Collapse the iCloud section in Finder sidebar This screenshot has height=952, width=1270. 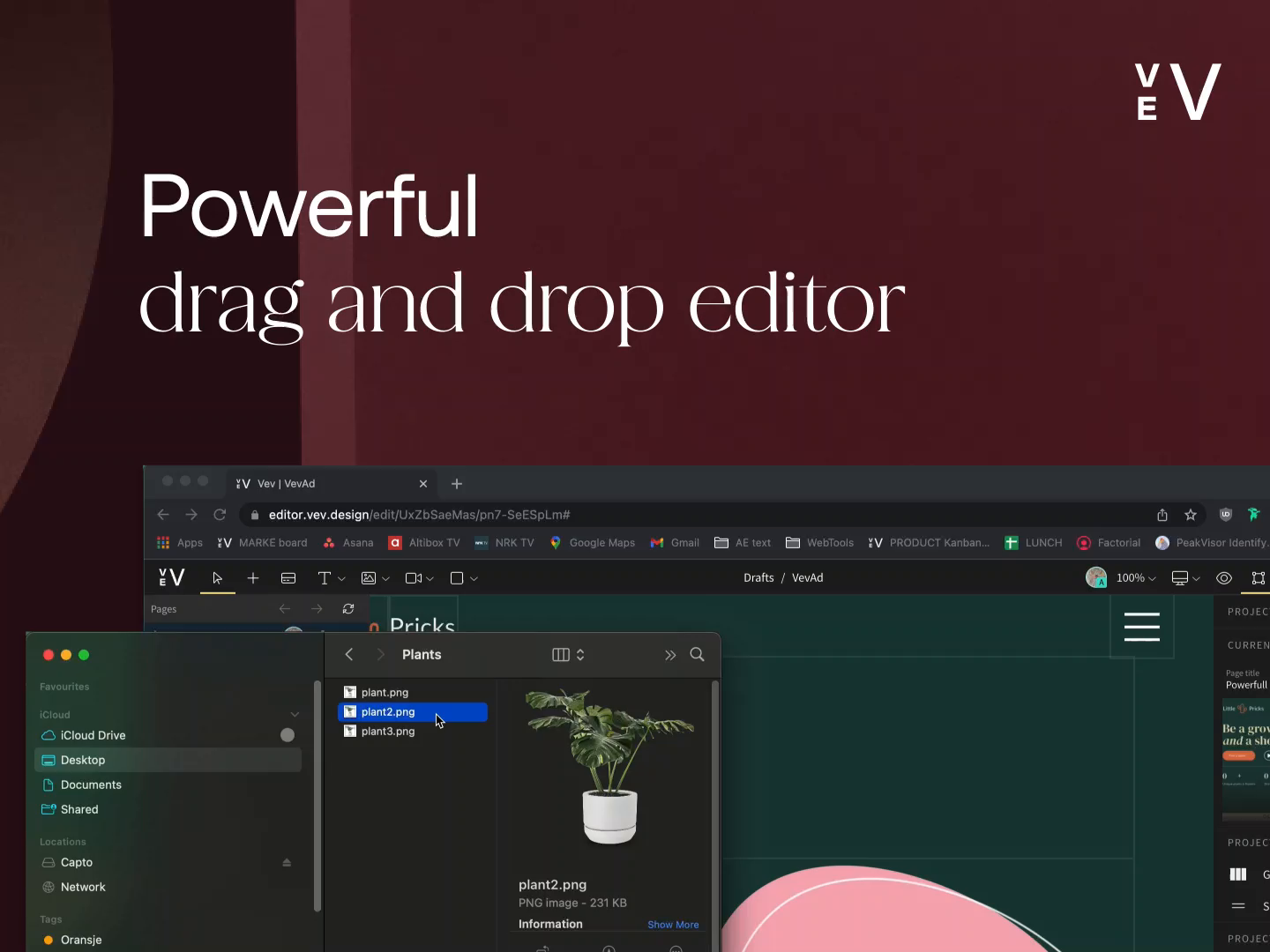(x=295, y=715)
